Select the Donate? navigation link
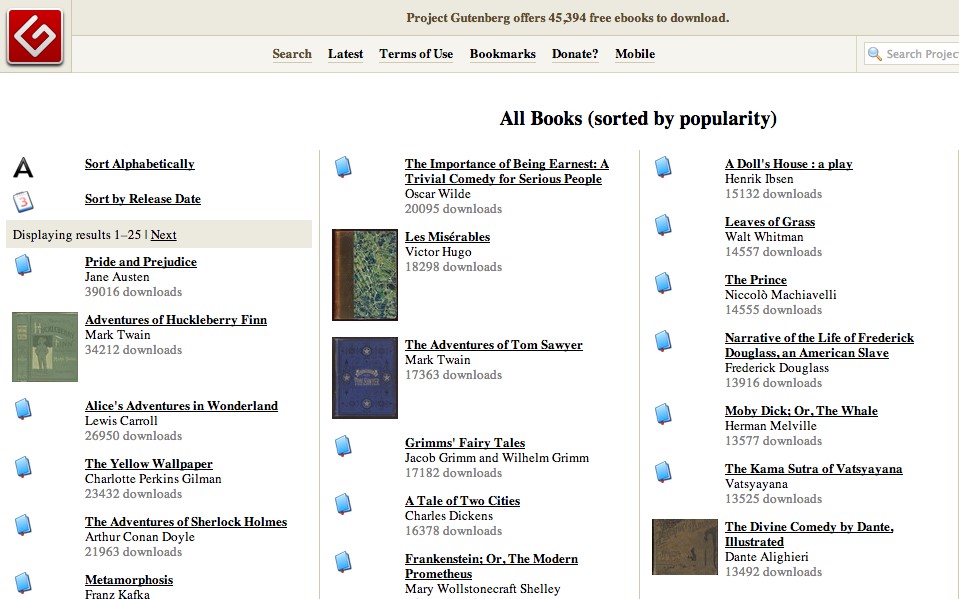959x599 pixels. click(575, 54)
